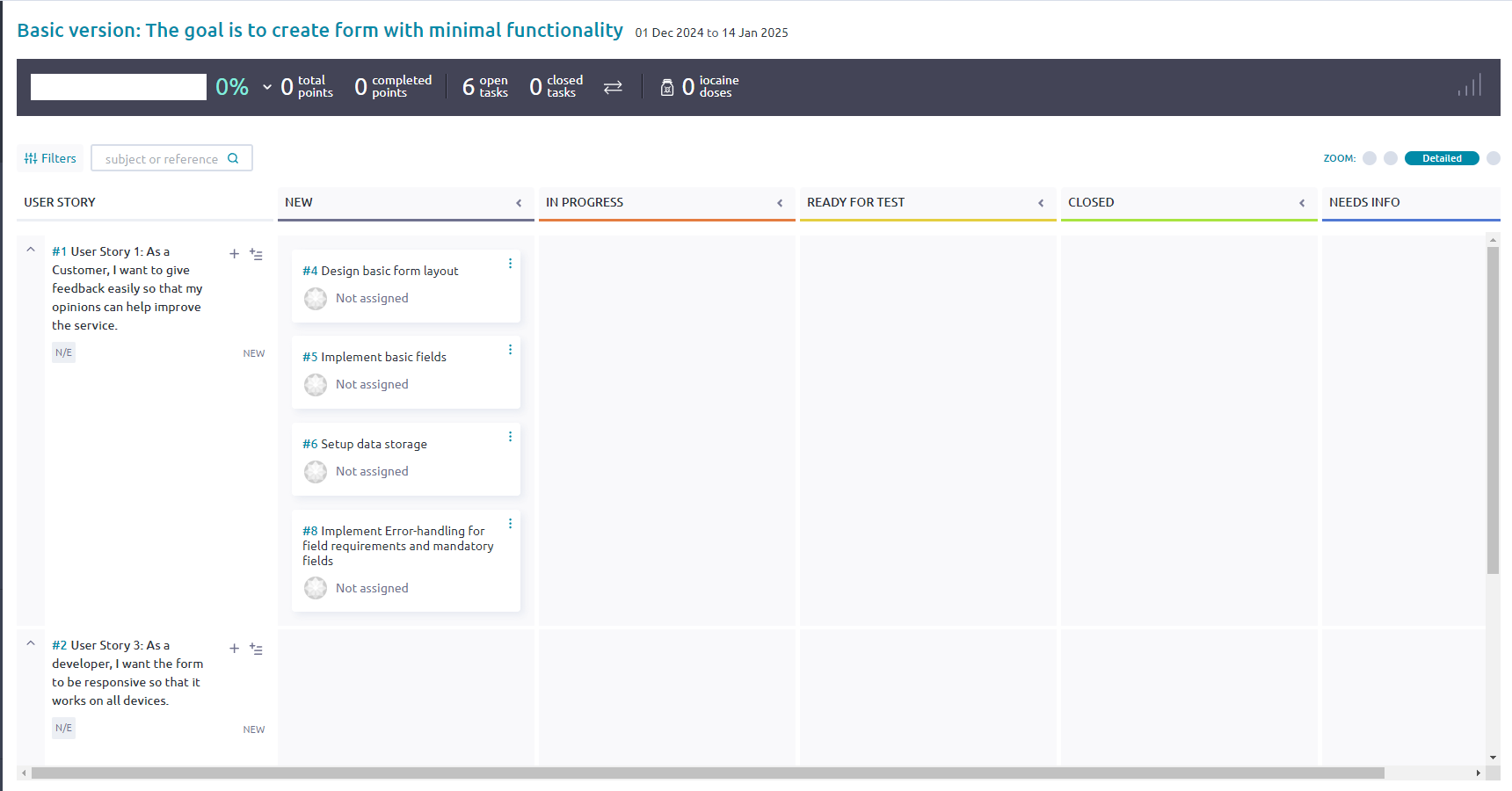
Task: Open the burndown graph bars icon
Action: 1470,86
